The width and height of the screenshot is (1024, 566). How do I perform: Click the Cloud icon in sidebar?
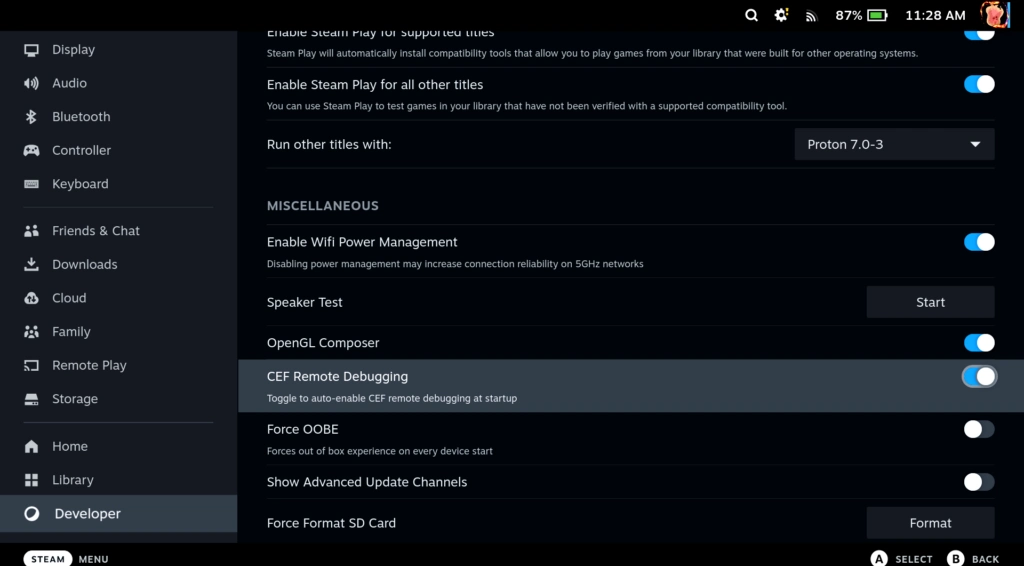tap(31, 298)
